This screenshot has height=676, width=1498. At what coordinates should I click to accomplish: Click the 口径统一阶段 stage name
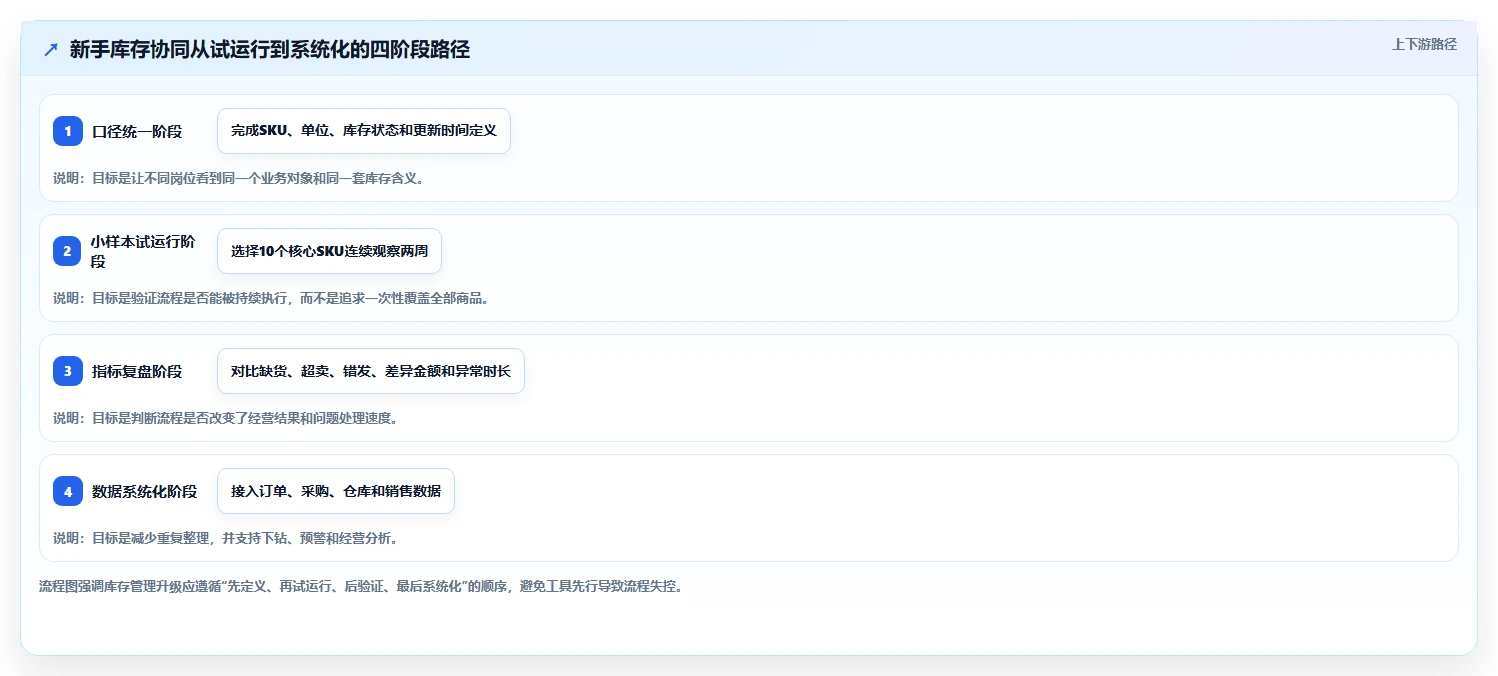137,131
